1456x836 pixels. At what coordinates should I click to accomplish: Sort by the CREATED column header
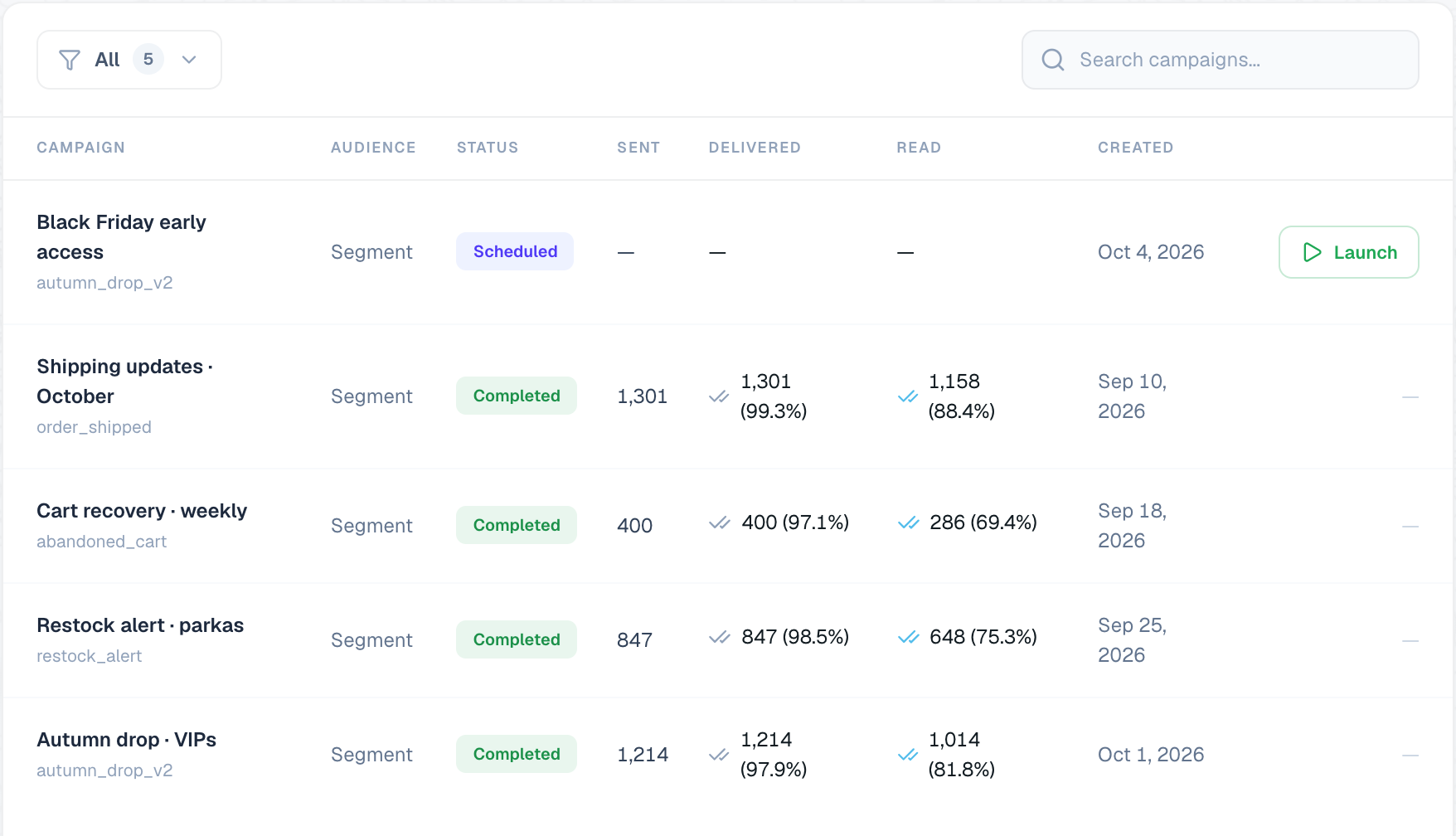click(1135, 148)
